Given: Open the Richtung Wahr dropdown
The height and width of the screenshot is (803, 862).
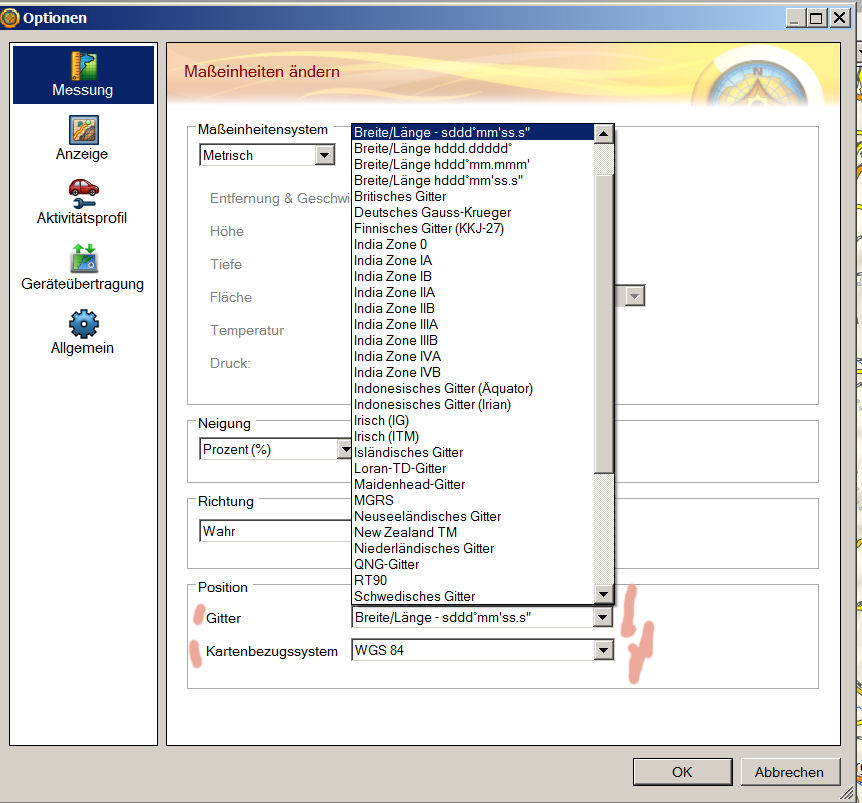Looking at the screenshot, I should [x=275, y=531].
